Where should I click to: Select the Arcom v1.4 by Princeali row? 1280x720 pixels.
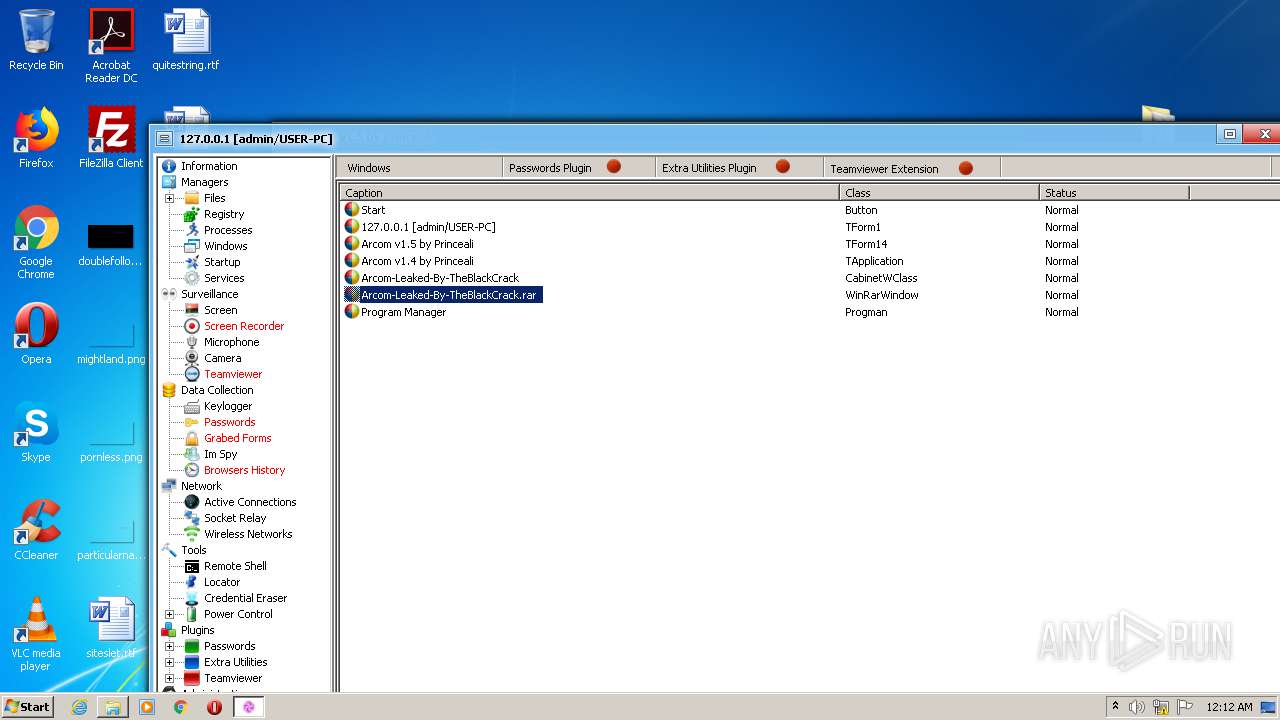pos(808,261)
